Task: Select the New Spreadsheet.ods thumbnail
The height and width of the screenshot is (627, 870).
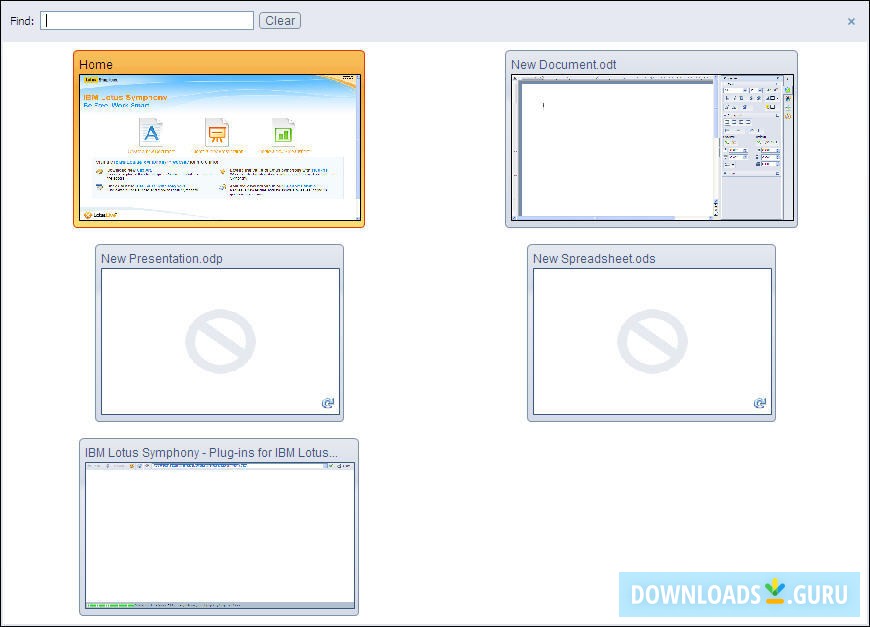Action: click(x=651, y=333)
